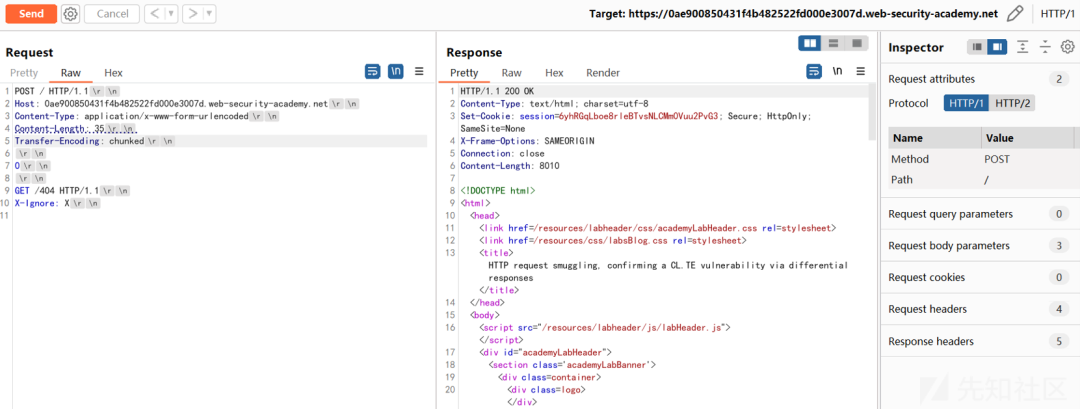The image size is (1080, 409).
Task: Toggle non-printable characters in Request panel
Action: 396,71
